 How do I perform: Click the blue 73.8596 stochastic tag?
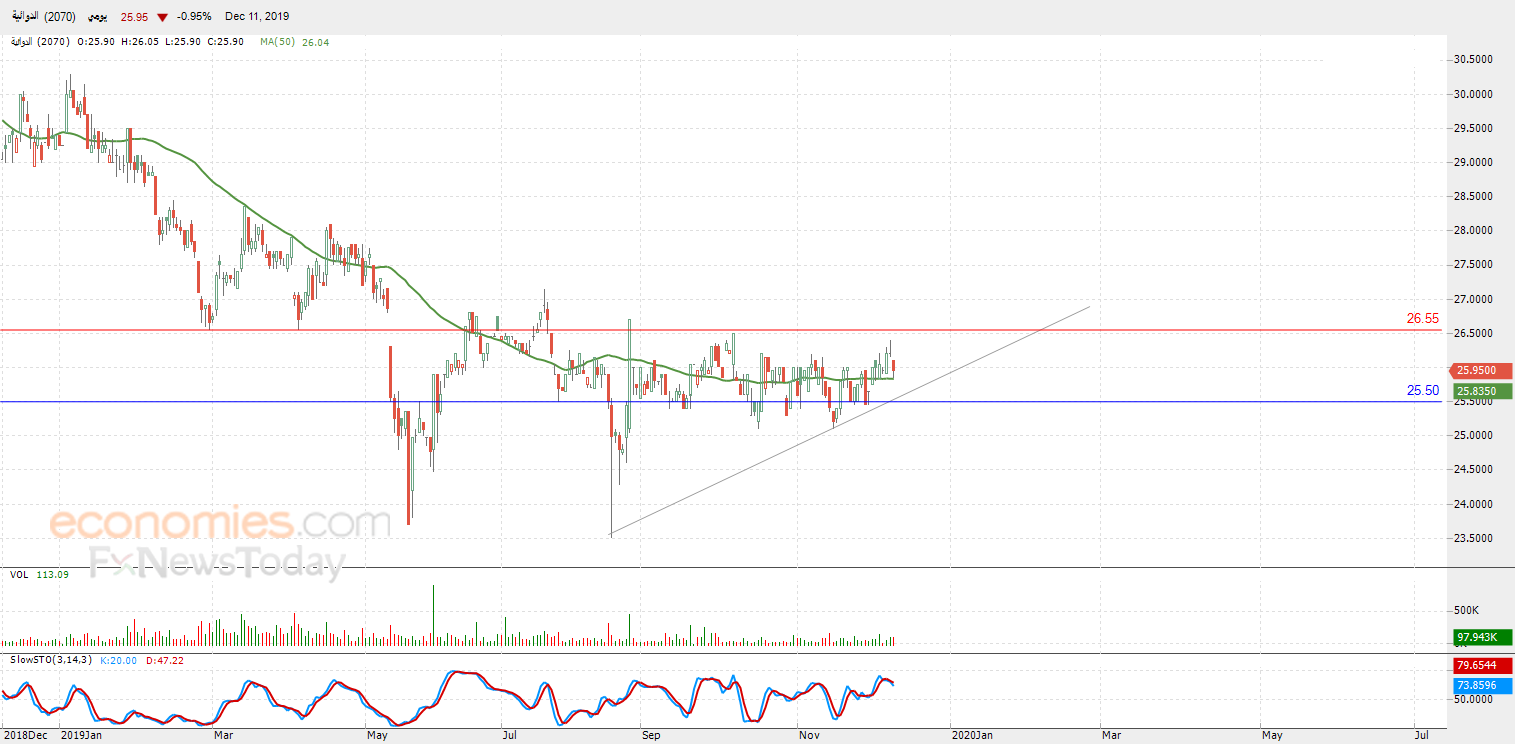(x=1483, y=686)
